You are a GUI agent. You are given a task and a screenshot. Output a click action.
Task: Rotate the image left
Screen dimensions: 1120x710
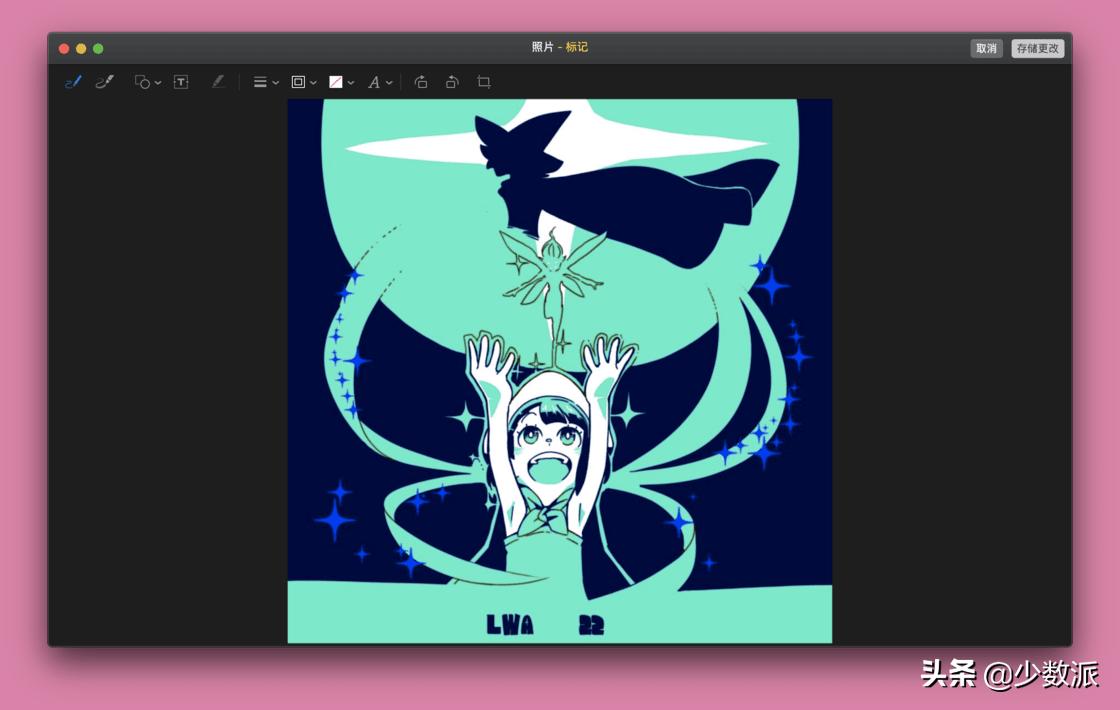[x=421, y=82]
